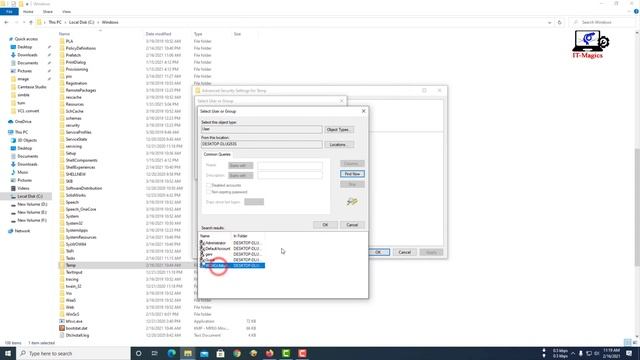The image size is (640, 360).
Task: Open the notification center icon
Action: point(629,353)
